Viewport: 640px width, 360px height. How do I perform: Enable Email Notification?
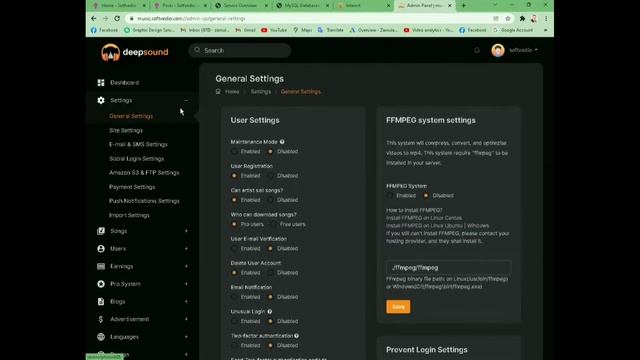pyautogui.click(x=234, y=297)
